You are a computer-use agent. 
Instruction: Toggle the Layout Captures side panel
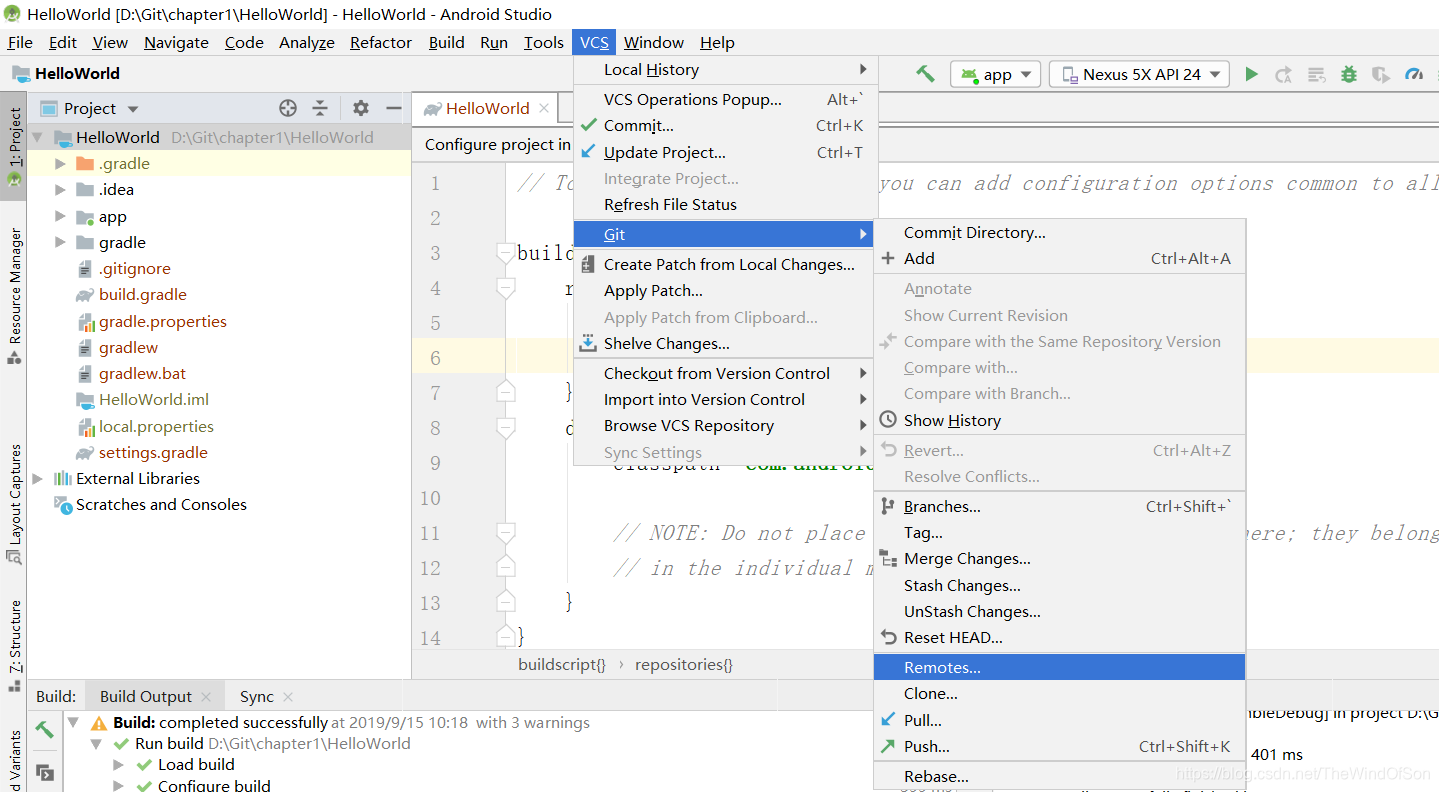point(14,503)
